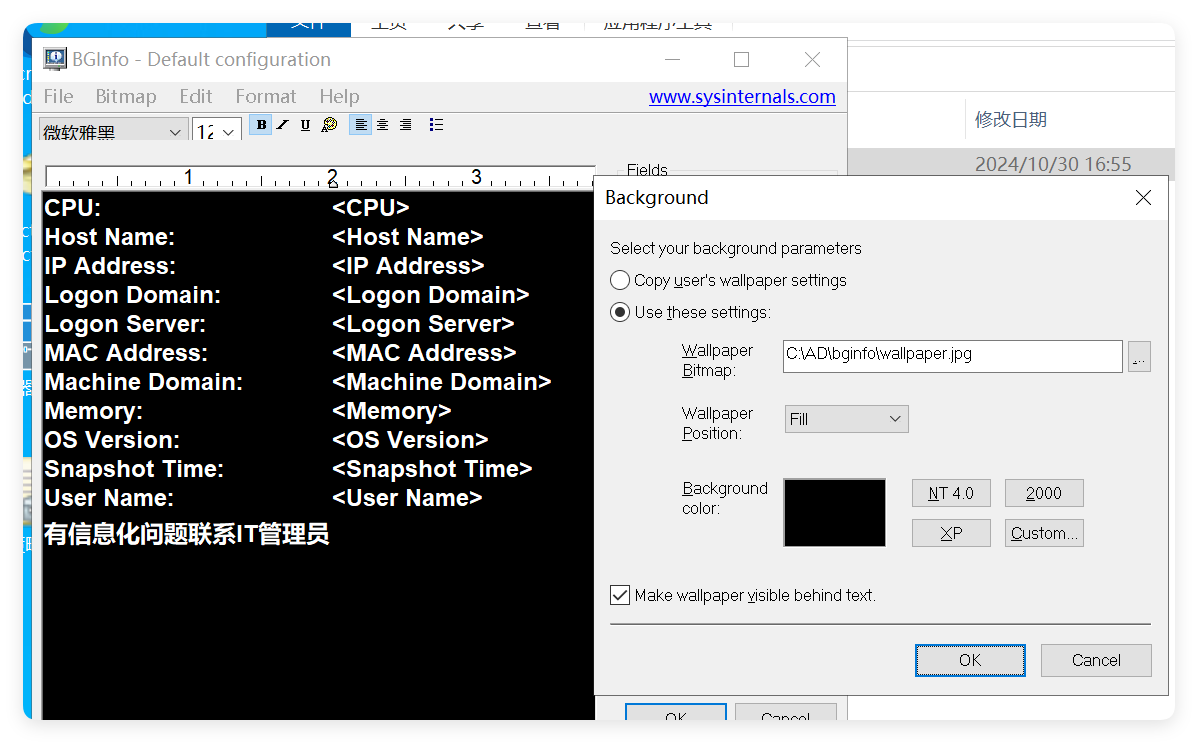This screenshot has width=1198, height=743.
Task: Click the Wallpaper Bitmap path field
Action: pos(950,356)
